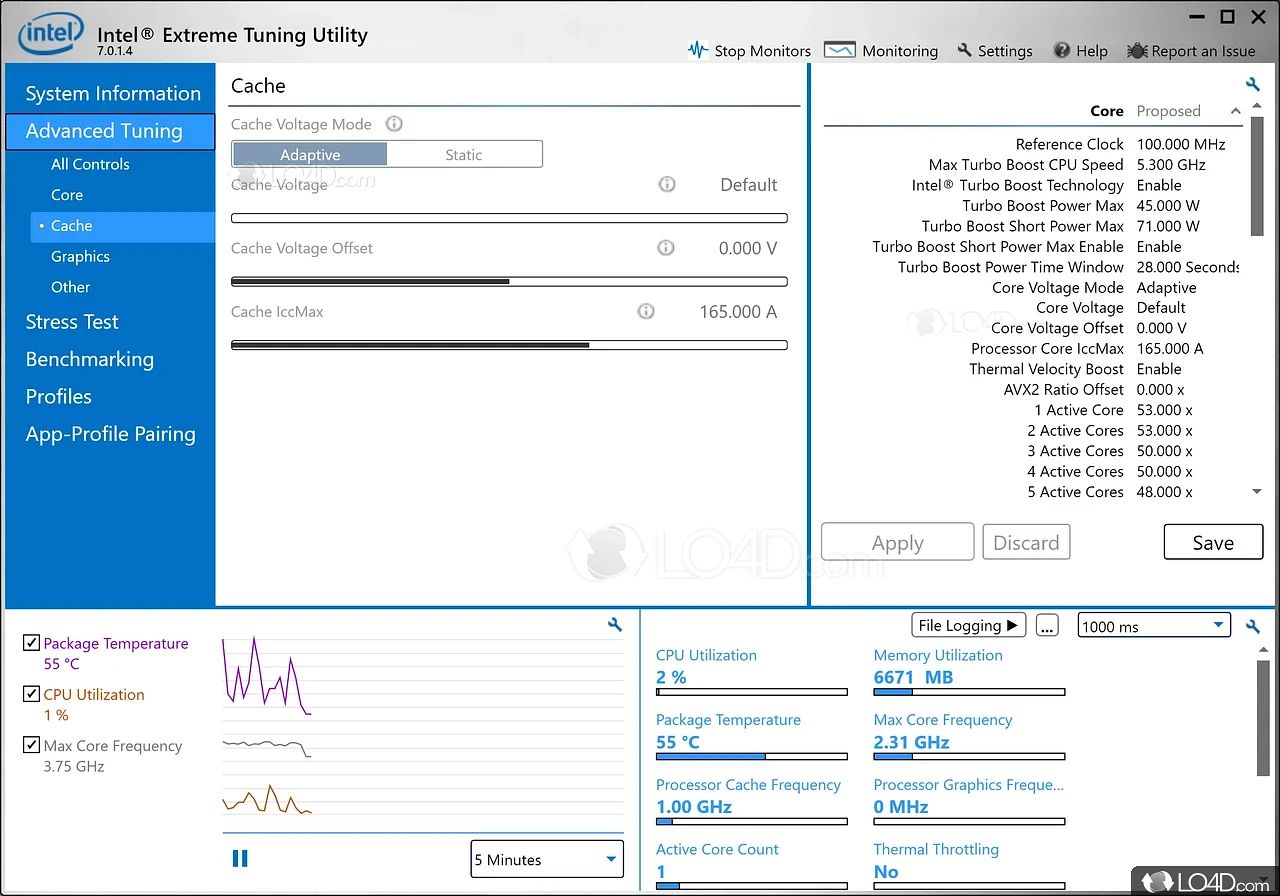This screenshot has width=1280, height=896.
Task: Click the Cache Voltage Offset slider
Action: click(509, 282)
